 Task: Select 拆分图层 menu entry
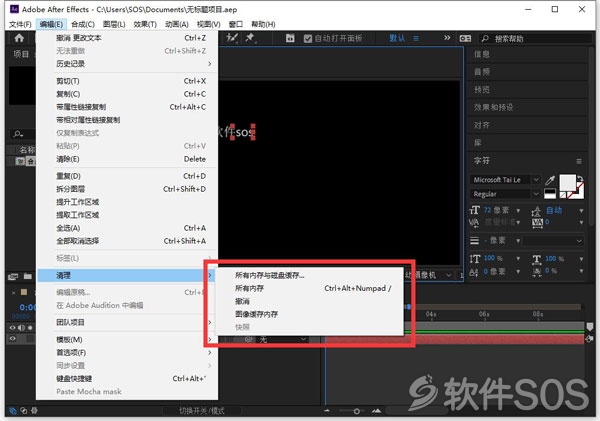[x=127, y=189]
